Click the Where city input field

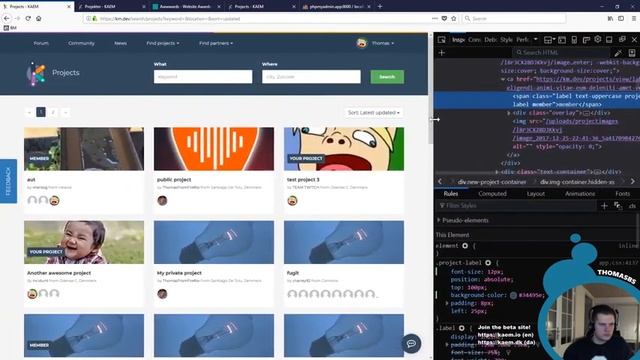(x=311, y=77)
